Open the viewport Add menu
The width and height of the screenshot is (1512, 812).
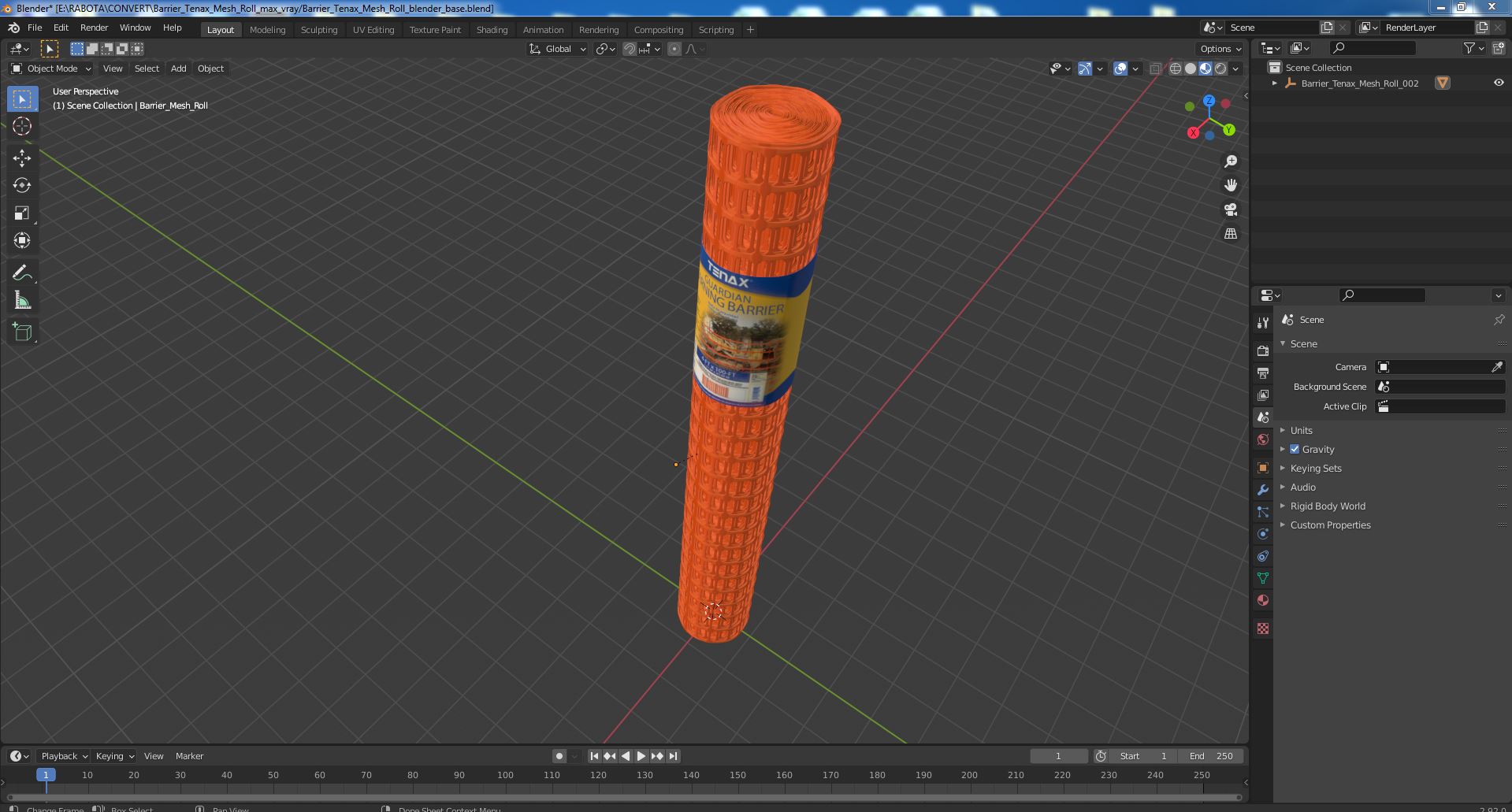coord(179,69)
